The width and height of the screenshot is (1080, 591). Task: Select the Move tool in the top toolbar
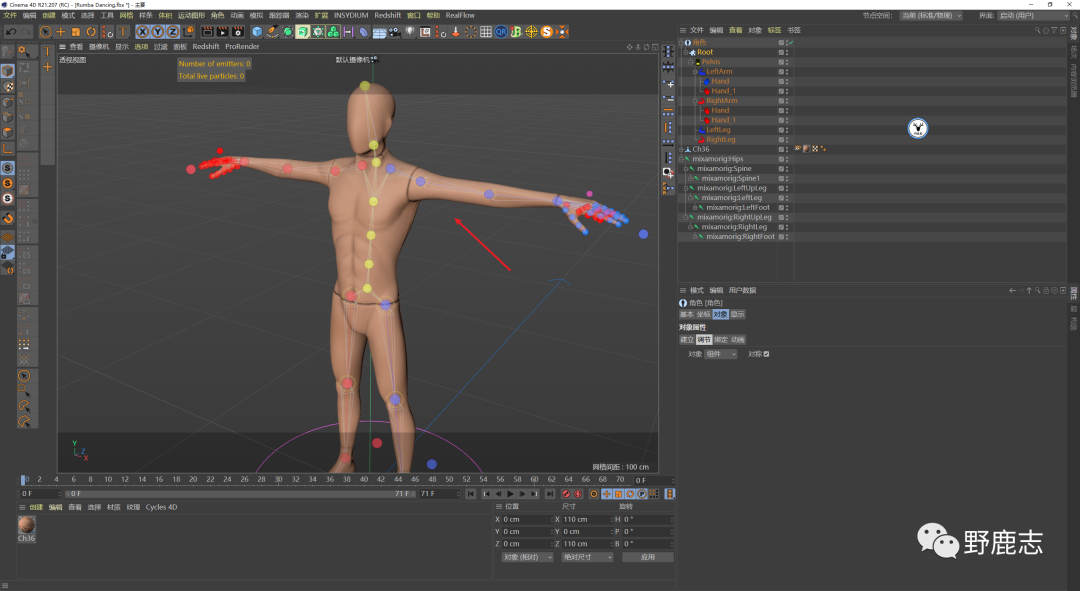61,32
